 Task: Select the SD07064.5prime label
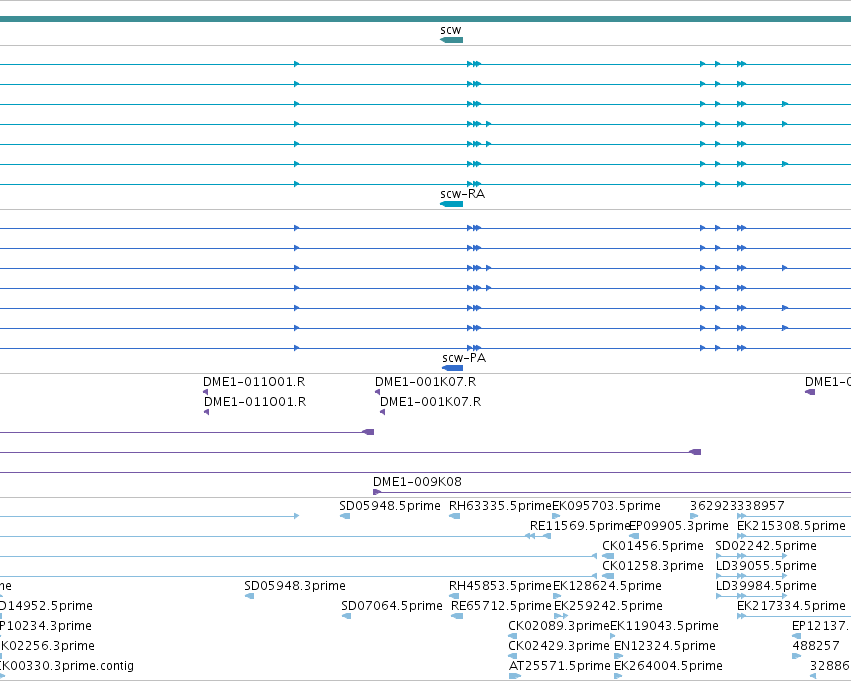point(392,606)
